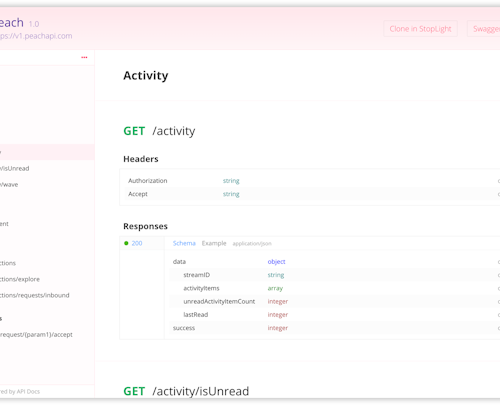This screenshot has width=500, height=405.
Task: Open the sidebar three-dots menu icon
Action: pyautogui.click(x=84, y=58)
